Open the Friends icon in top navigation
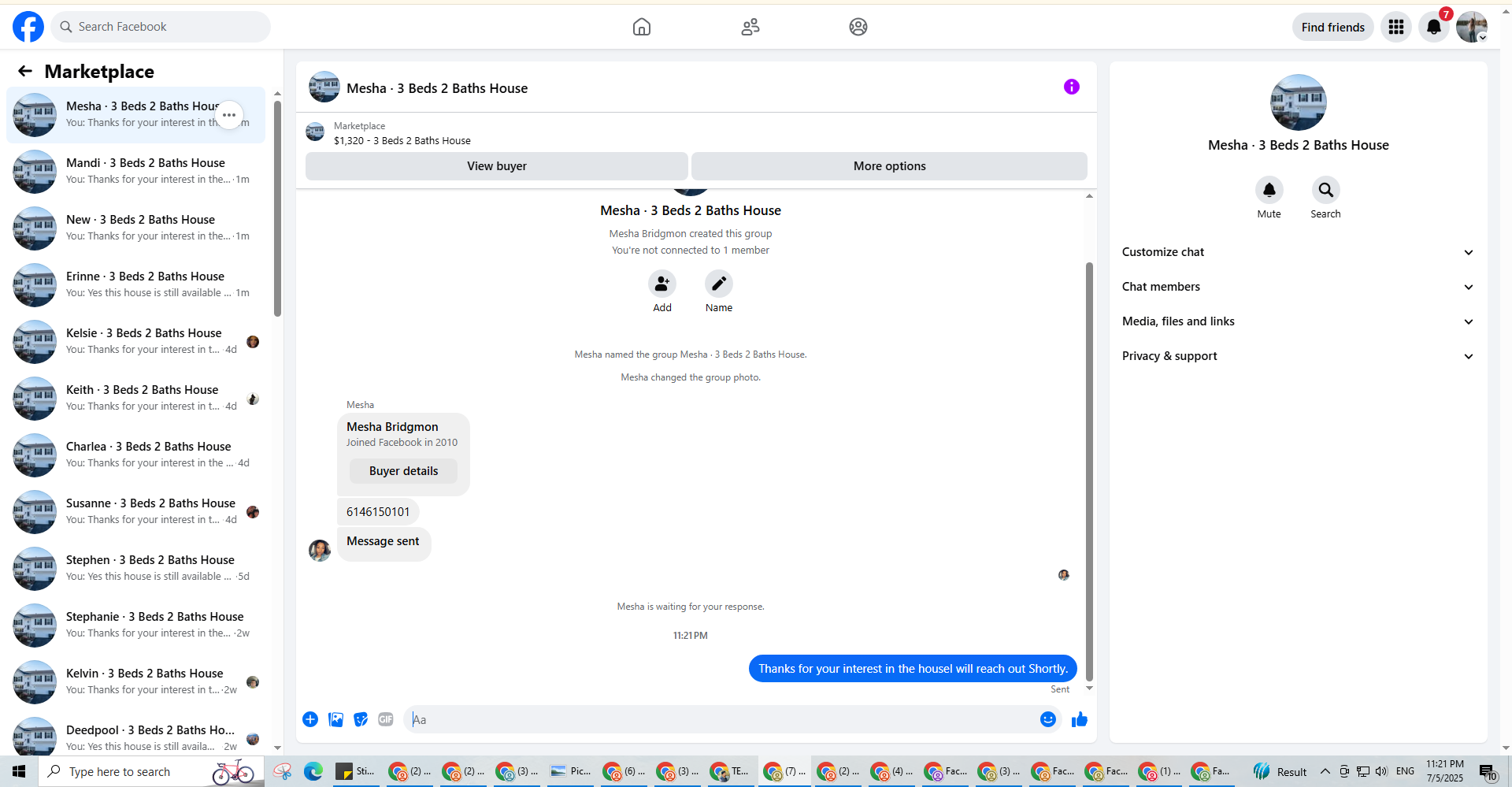The height and width of the screenshot is (787, 1512). pos(750,27)
